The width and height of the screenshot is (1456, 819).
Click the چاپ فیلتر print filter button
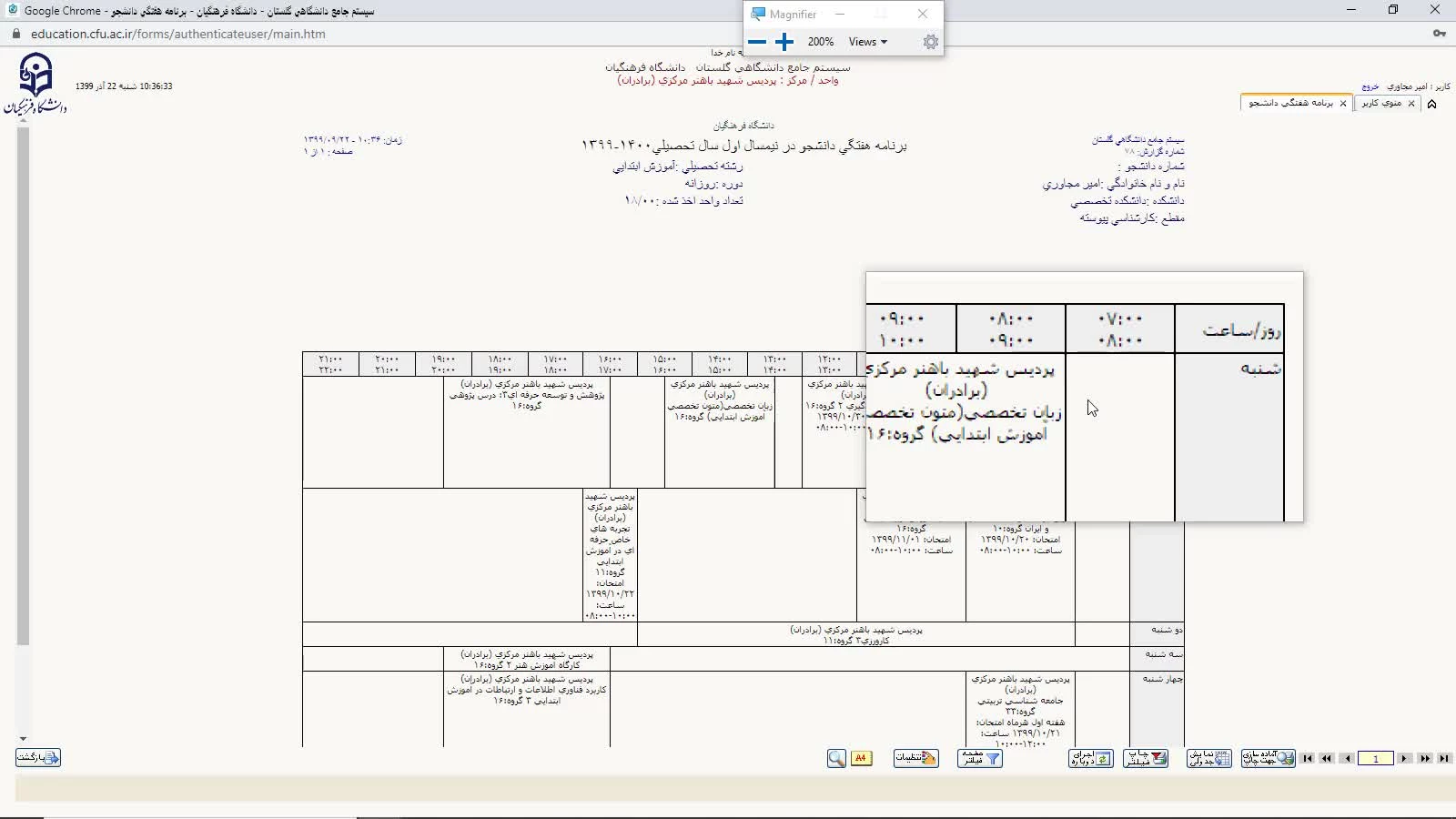pos(1145,758)
